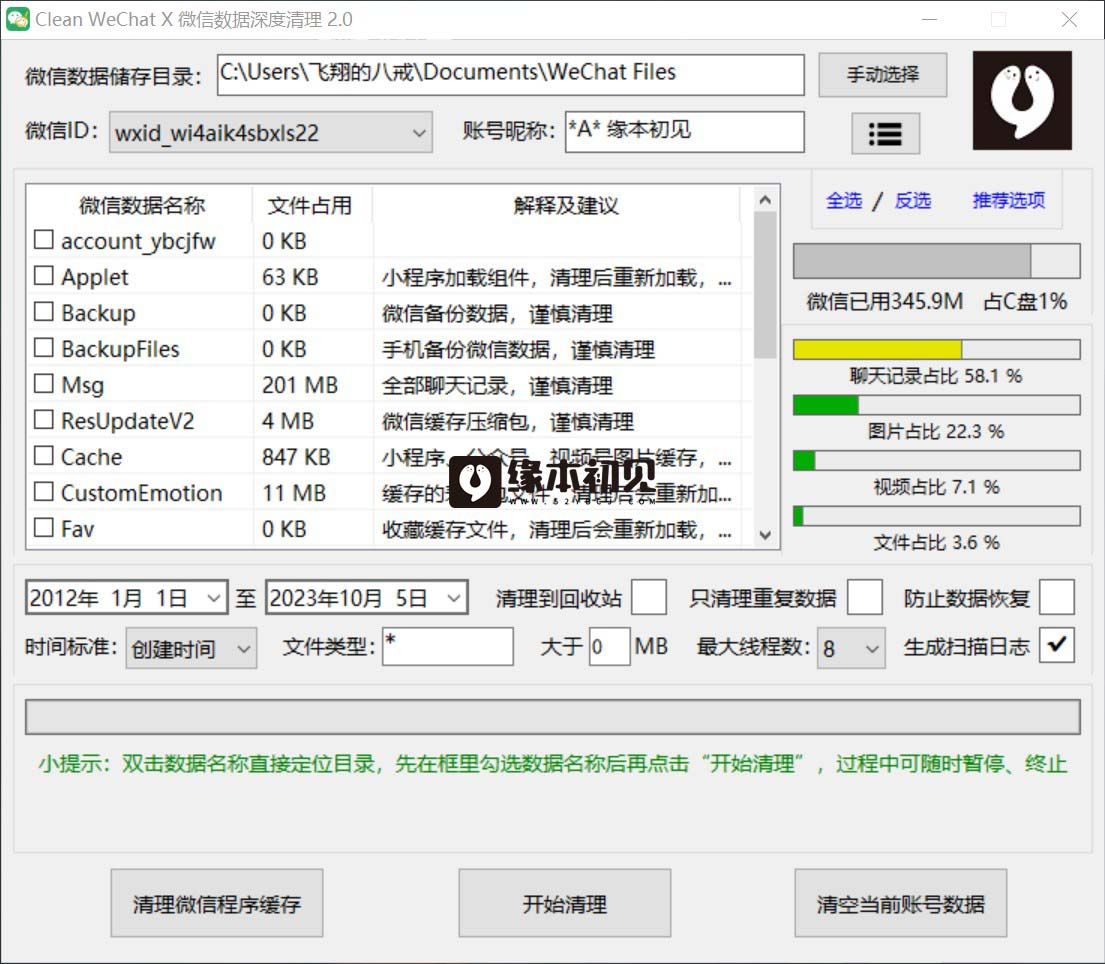Open the start date picker 2012年1月1日
Viewport: 1105px width, 964px height.
pyautogui.click(x=127, y=598)
